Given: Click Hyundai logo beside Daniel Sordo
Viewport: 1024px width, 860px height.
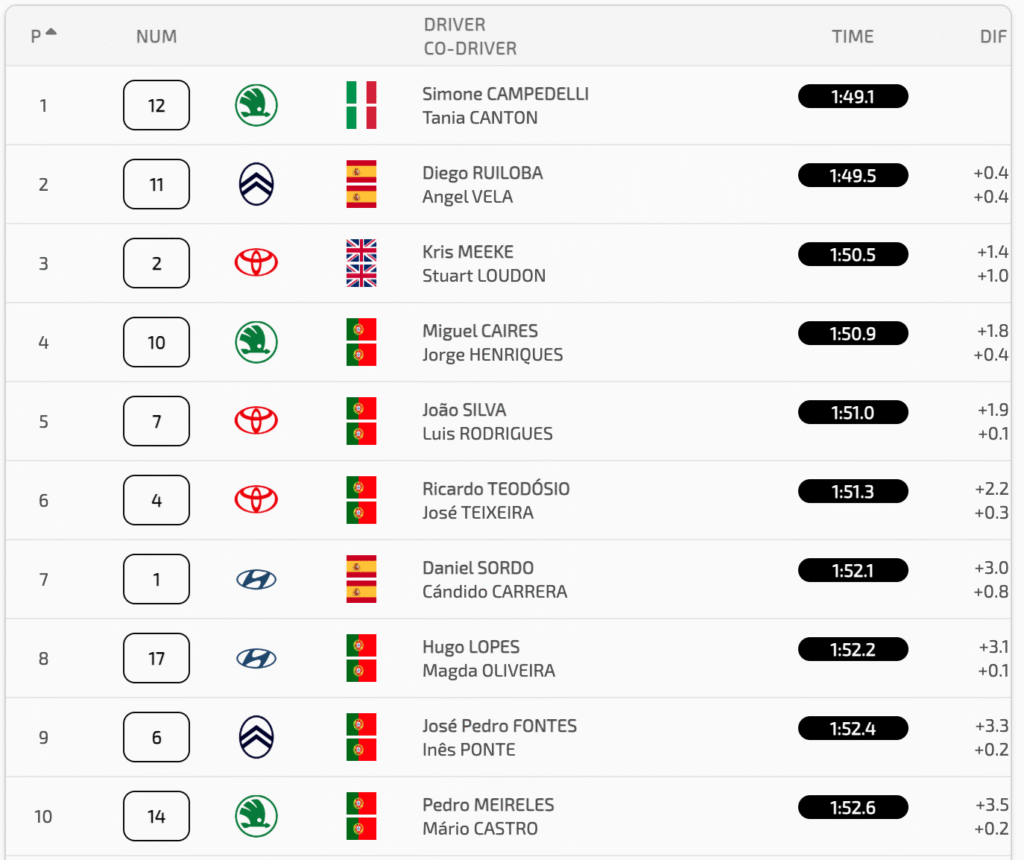Looking at the screenshot, I should [x=256, y=579].
